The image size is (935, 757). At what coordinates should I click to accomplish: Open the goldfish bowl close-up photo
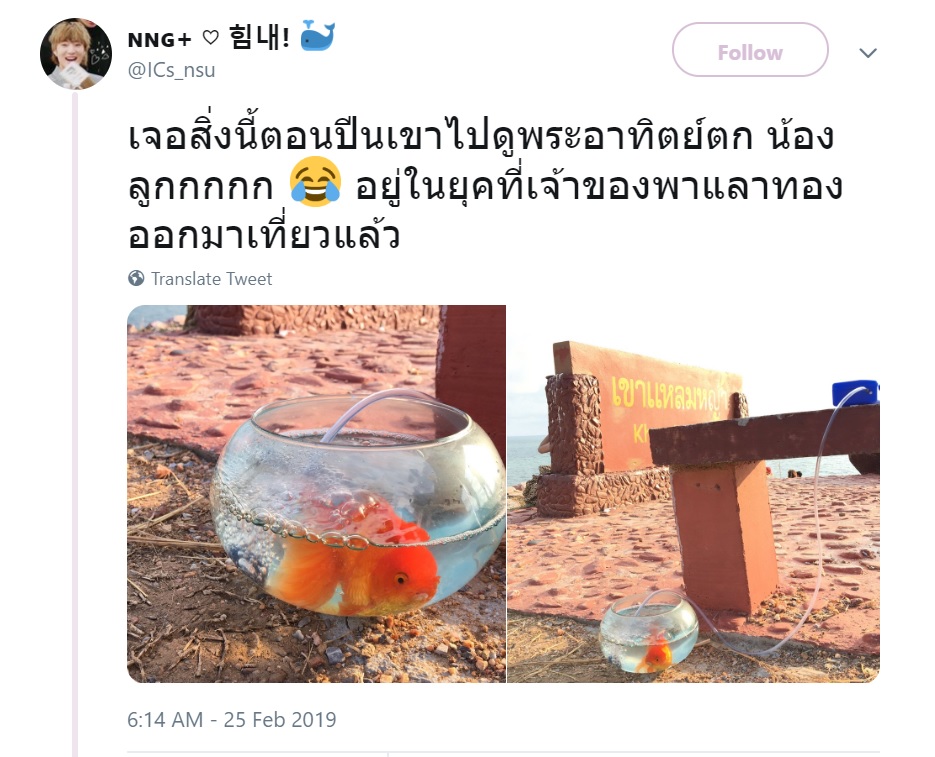pos(317,493)
